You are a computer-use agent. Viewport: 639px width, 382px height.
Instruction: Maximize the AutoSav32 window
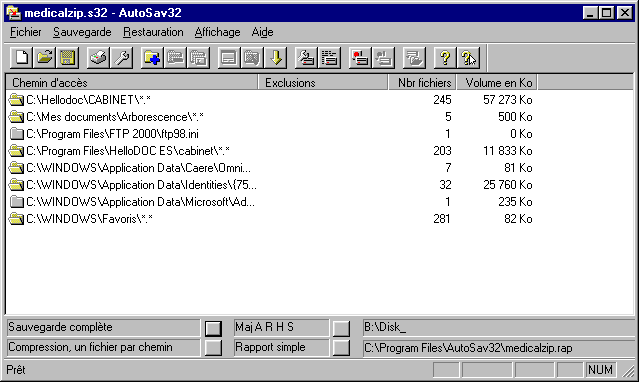[x=606, y=13]
